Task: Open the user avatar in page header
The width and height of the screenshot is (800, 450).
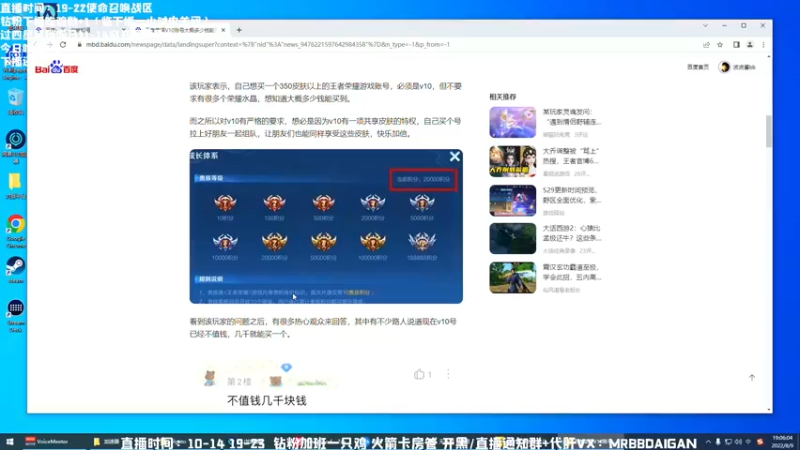Action: pos(724,67)
